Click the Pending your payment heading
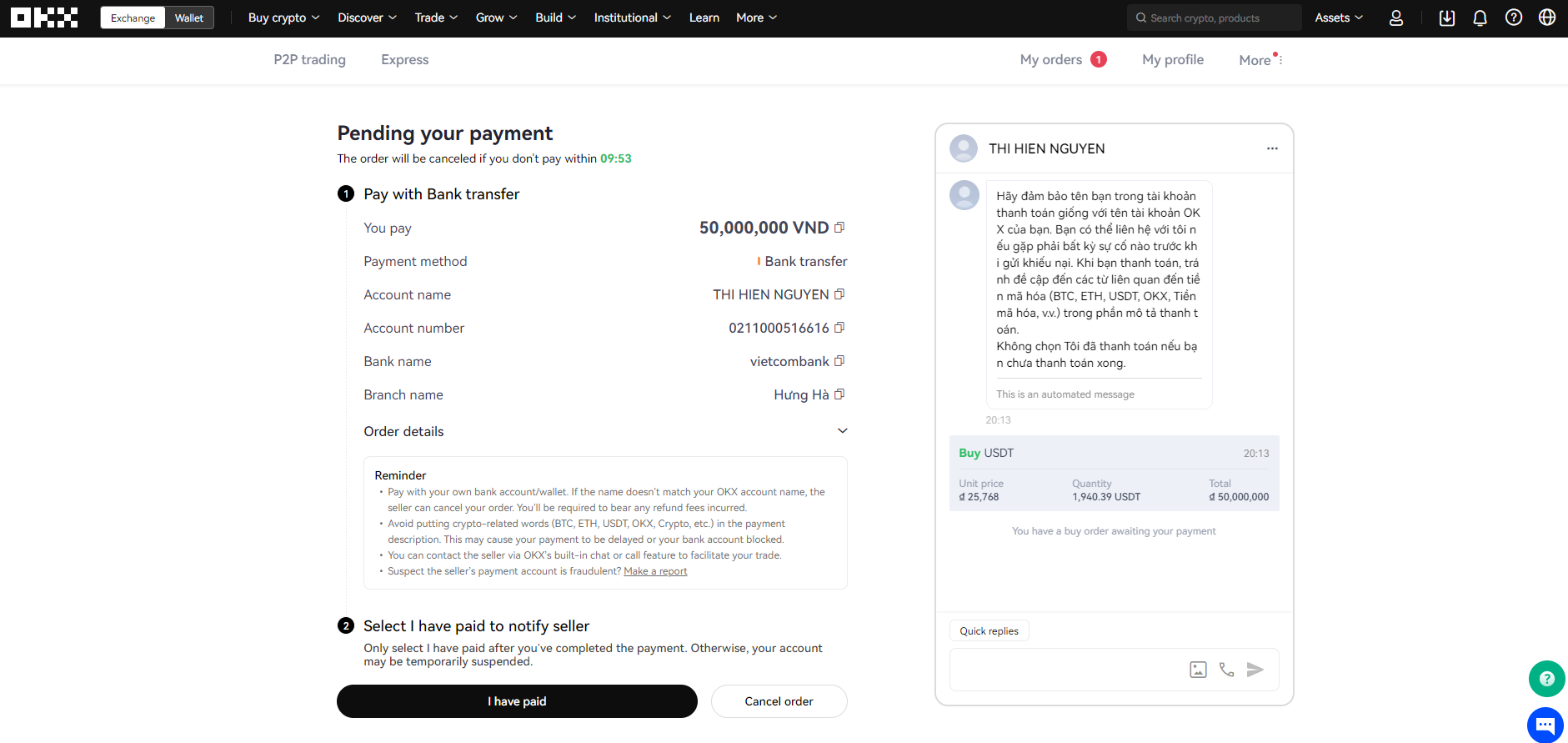The height and width of the screenshot is (743, 1568). (444, 133)
